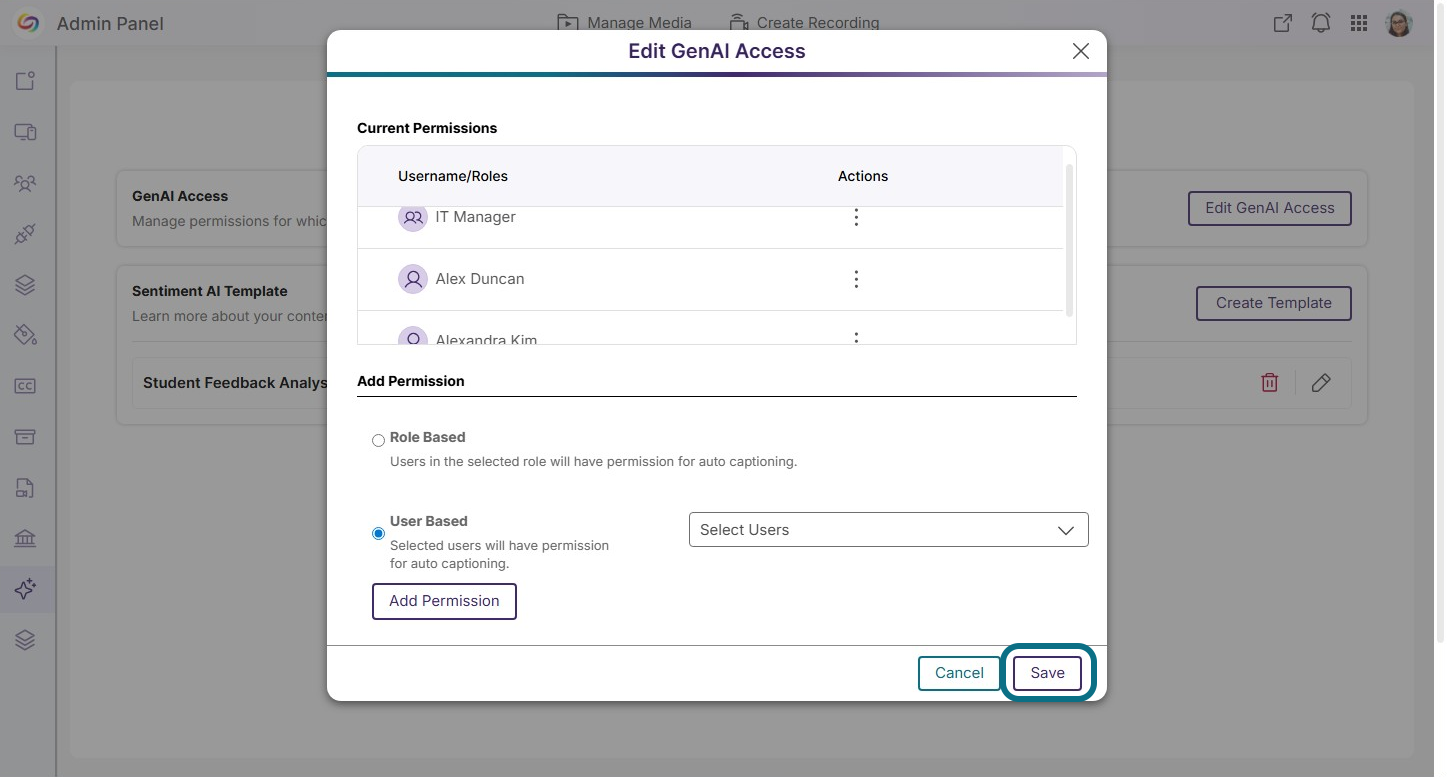The height and width of the screenshot is (777, 1447).
Task: Select the Role Based radio option
Action: click(378, 440)
